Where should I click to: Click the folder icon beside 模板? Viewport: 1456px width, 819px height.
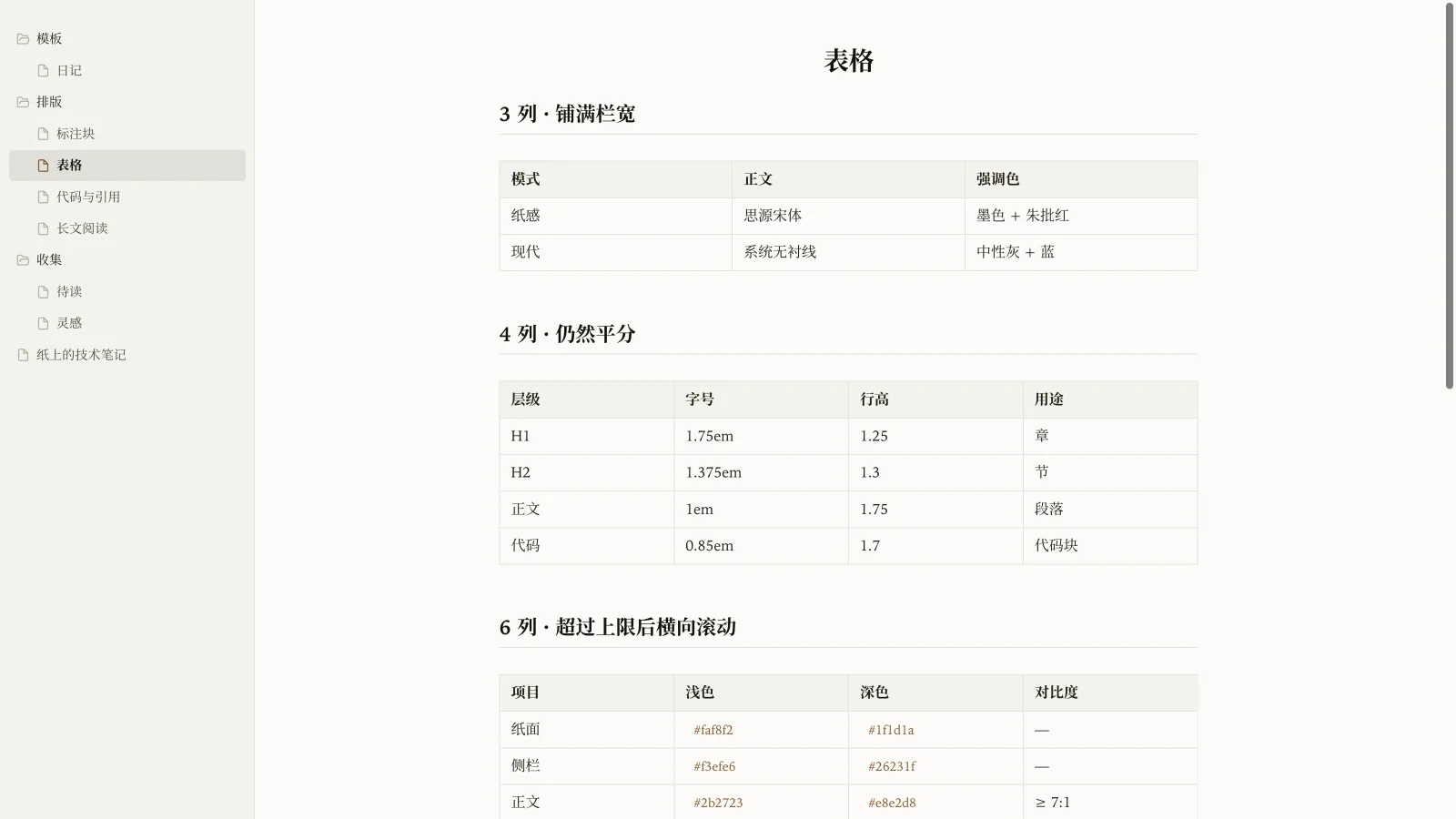click(23, 39)
